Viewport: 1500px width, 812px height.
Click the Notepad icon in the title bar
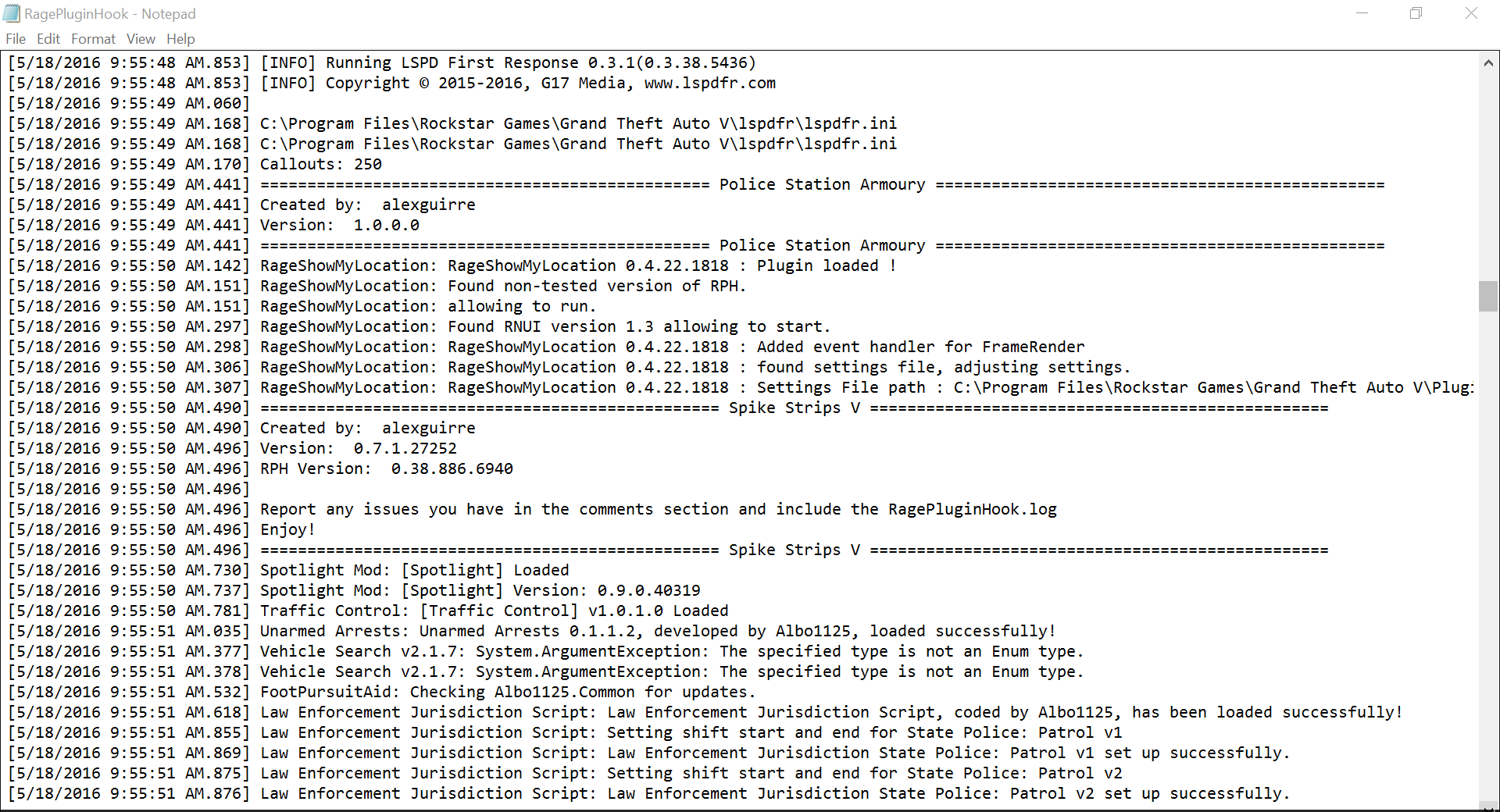click(12, 13)
